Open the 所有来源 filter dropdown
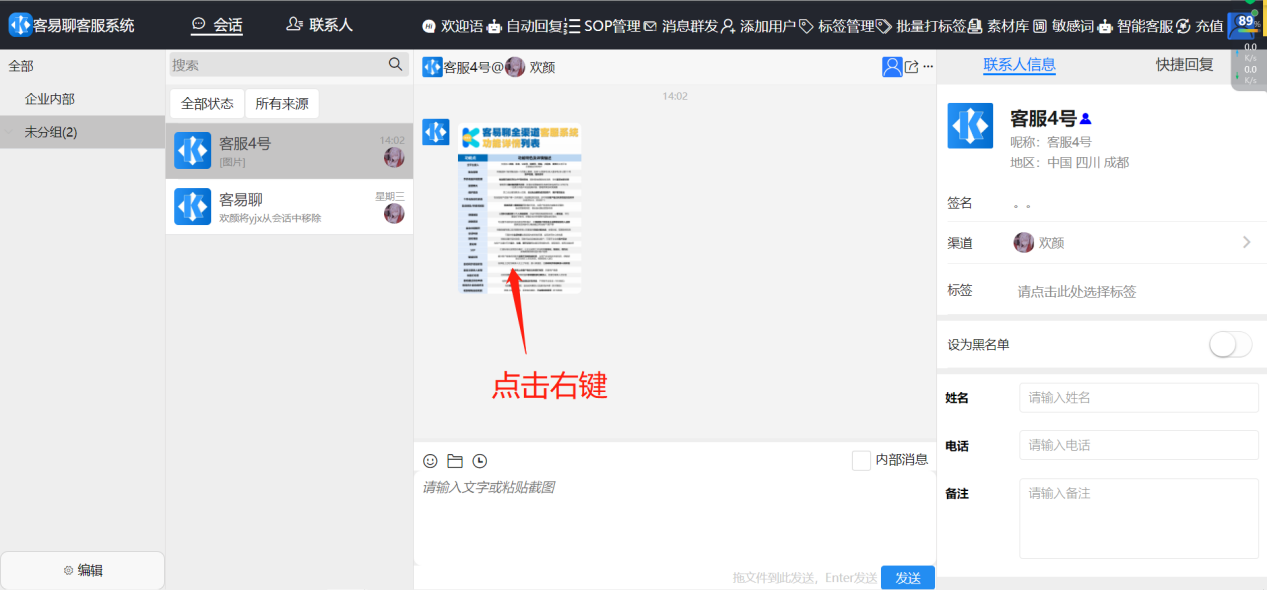 tap(282, 104)
